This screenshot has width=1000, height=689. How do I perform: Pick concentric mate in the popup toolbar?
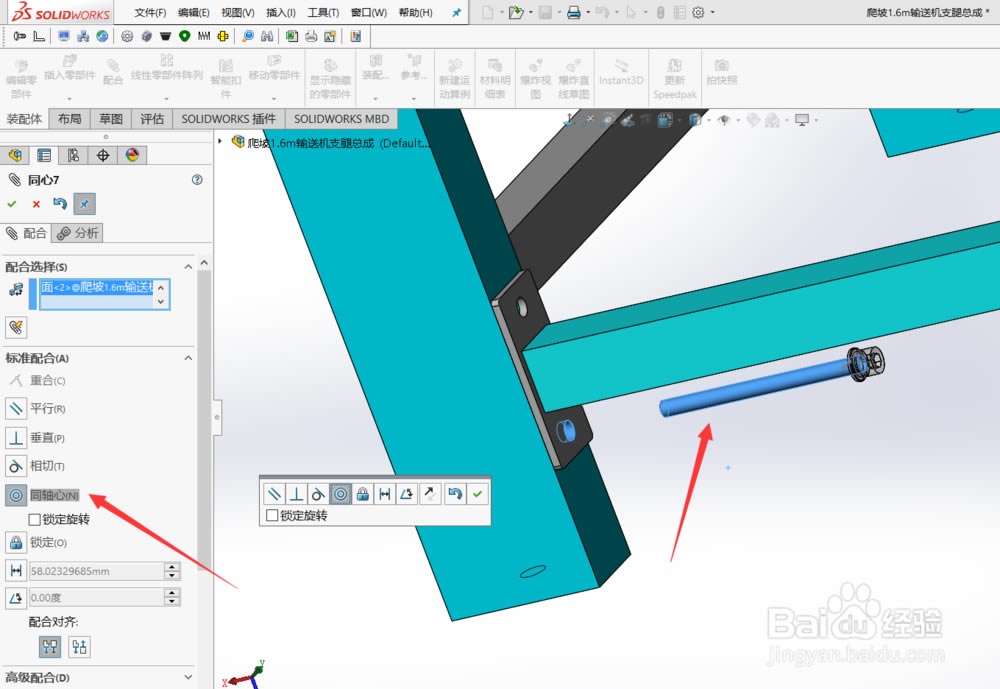pyautogui.click(x=341, y=494)
